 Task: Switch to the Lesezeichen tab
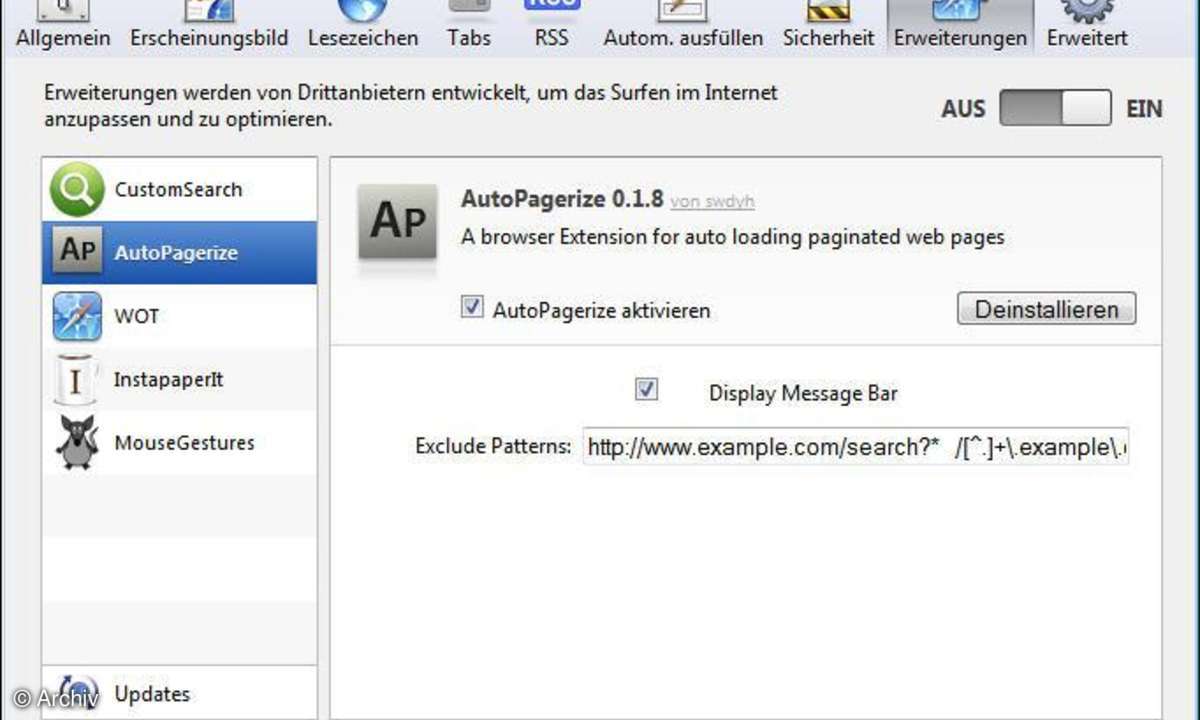coord(363,27)
